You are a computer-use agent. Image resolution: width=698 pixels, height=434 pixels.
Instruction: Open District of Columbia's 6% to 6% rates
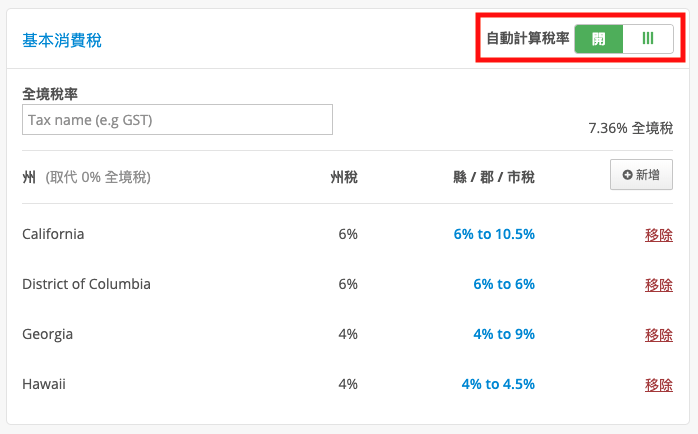(503, 284)
